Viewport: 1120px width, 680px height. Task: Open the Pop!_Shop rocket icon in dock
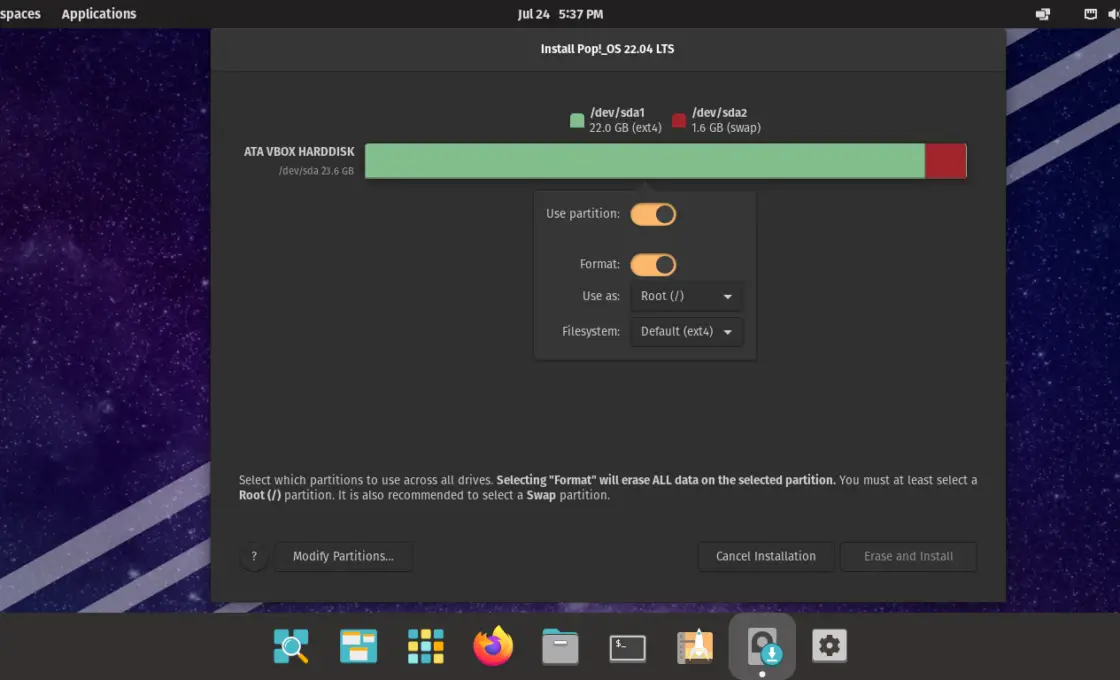pos(695,646)
